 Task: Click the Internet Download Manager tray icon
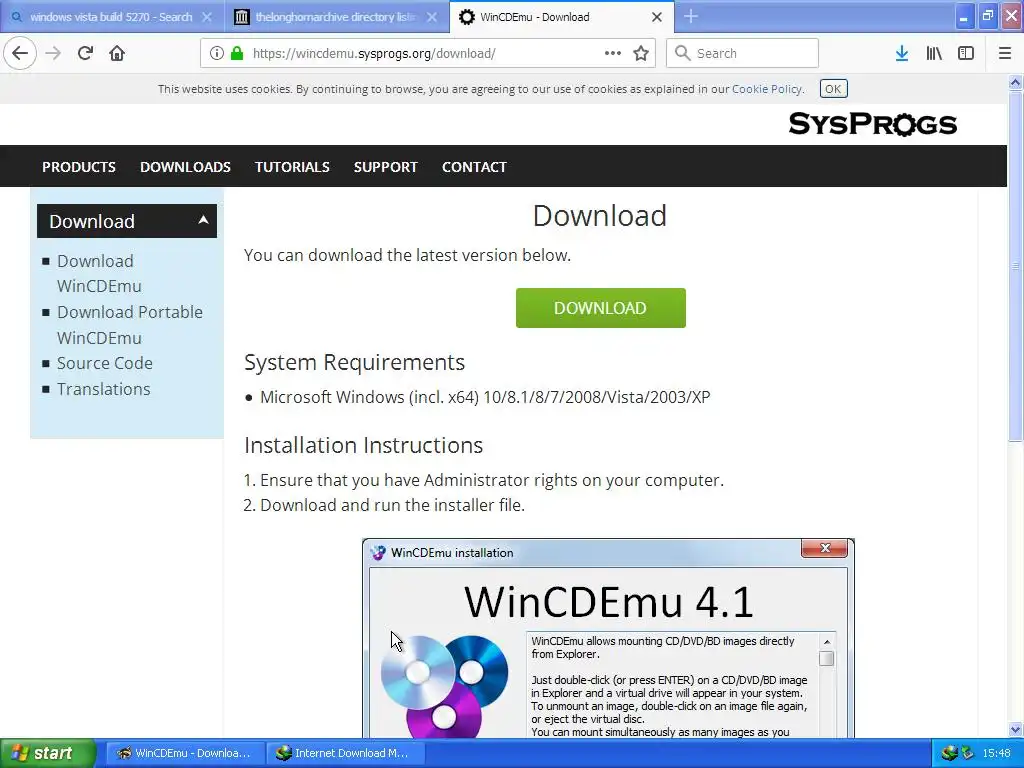[949, 753]
